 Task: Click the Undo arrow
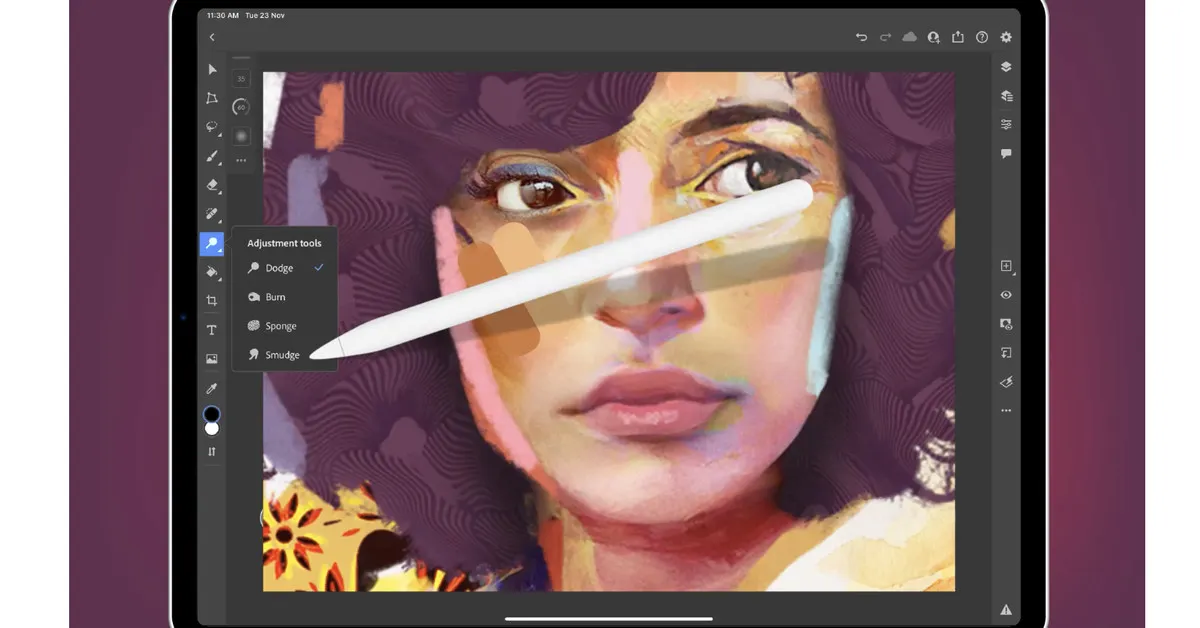pos(861,37)
